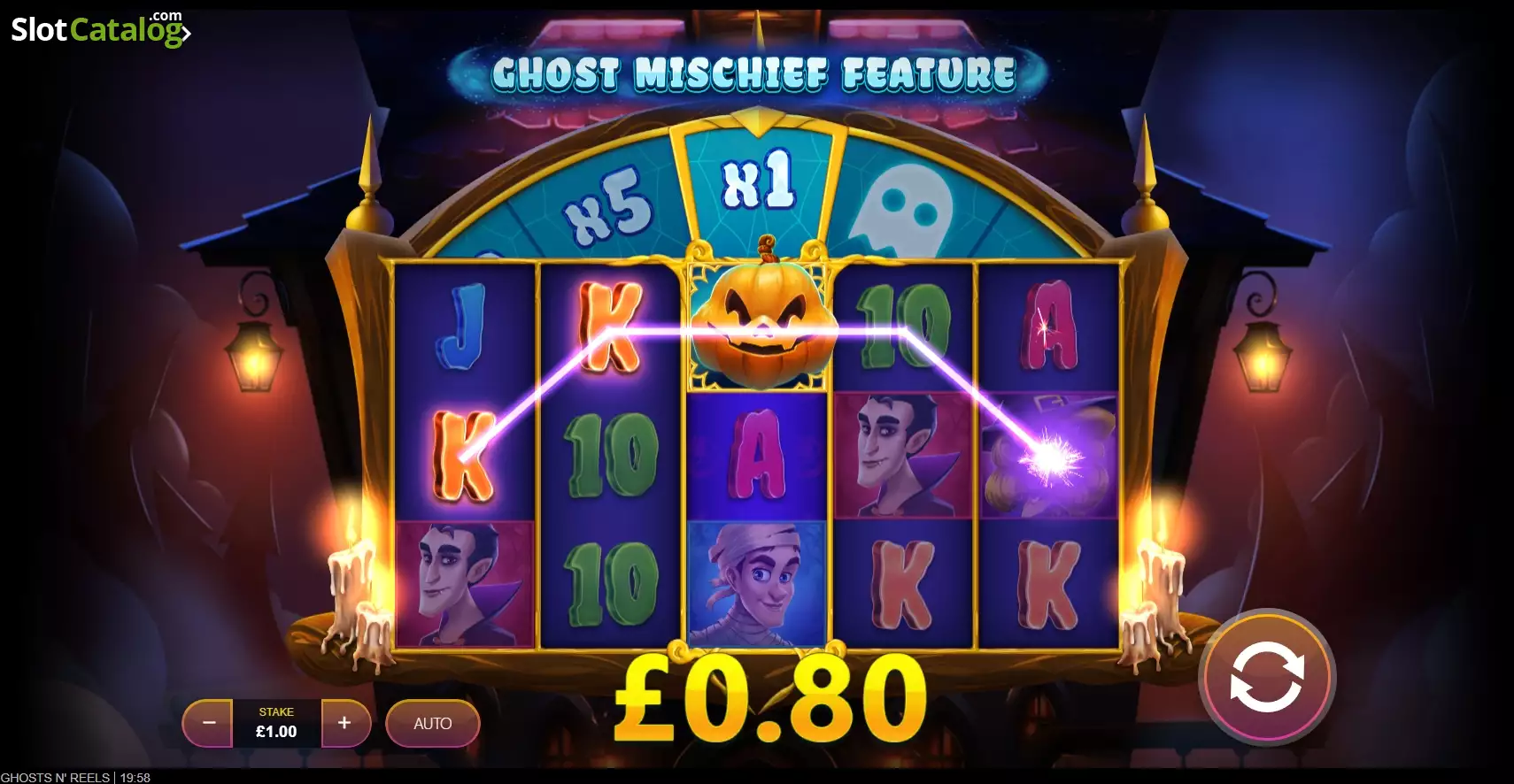Click the green 10 on the fourth reel
This screenshot has width=1514, height=784.
point(903,326)
